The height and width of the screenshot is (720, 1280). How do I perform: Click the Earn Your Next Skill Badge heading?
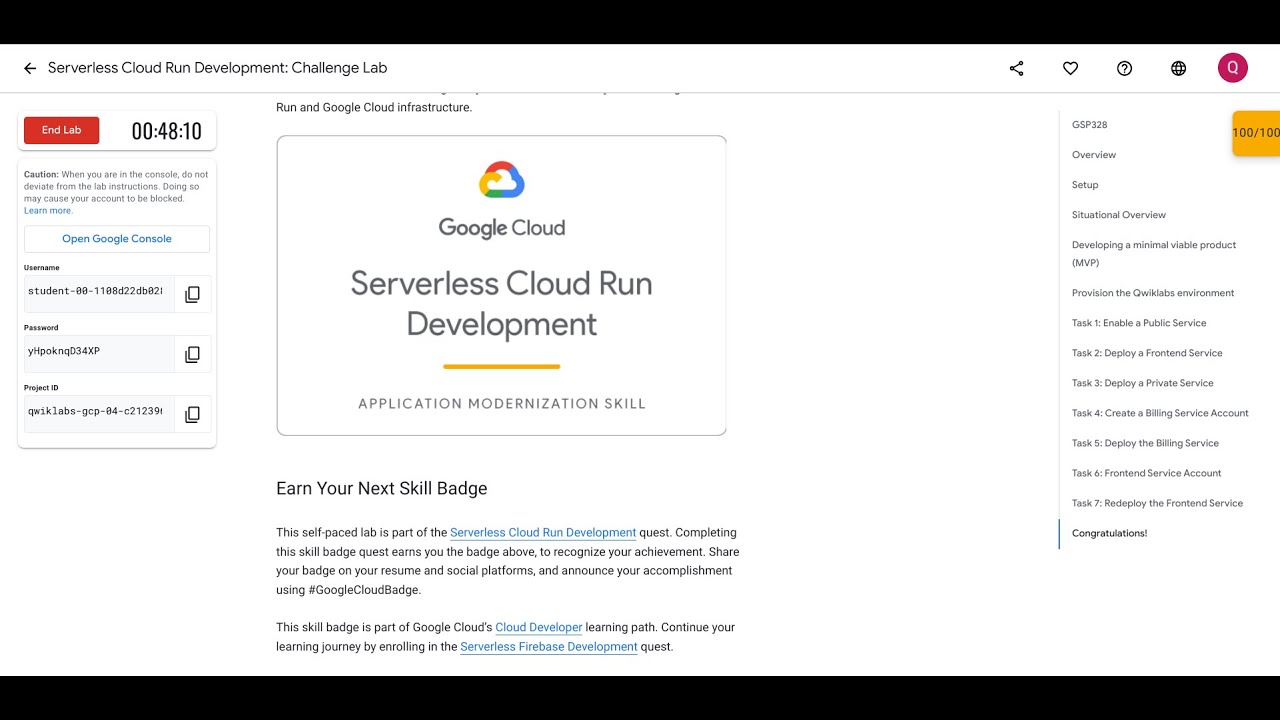coord(382,488)
